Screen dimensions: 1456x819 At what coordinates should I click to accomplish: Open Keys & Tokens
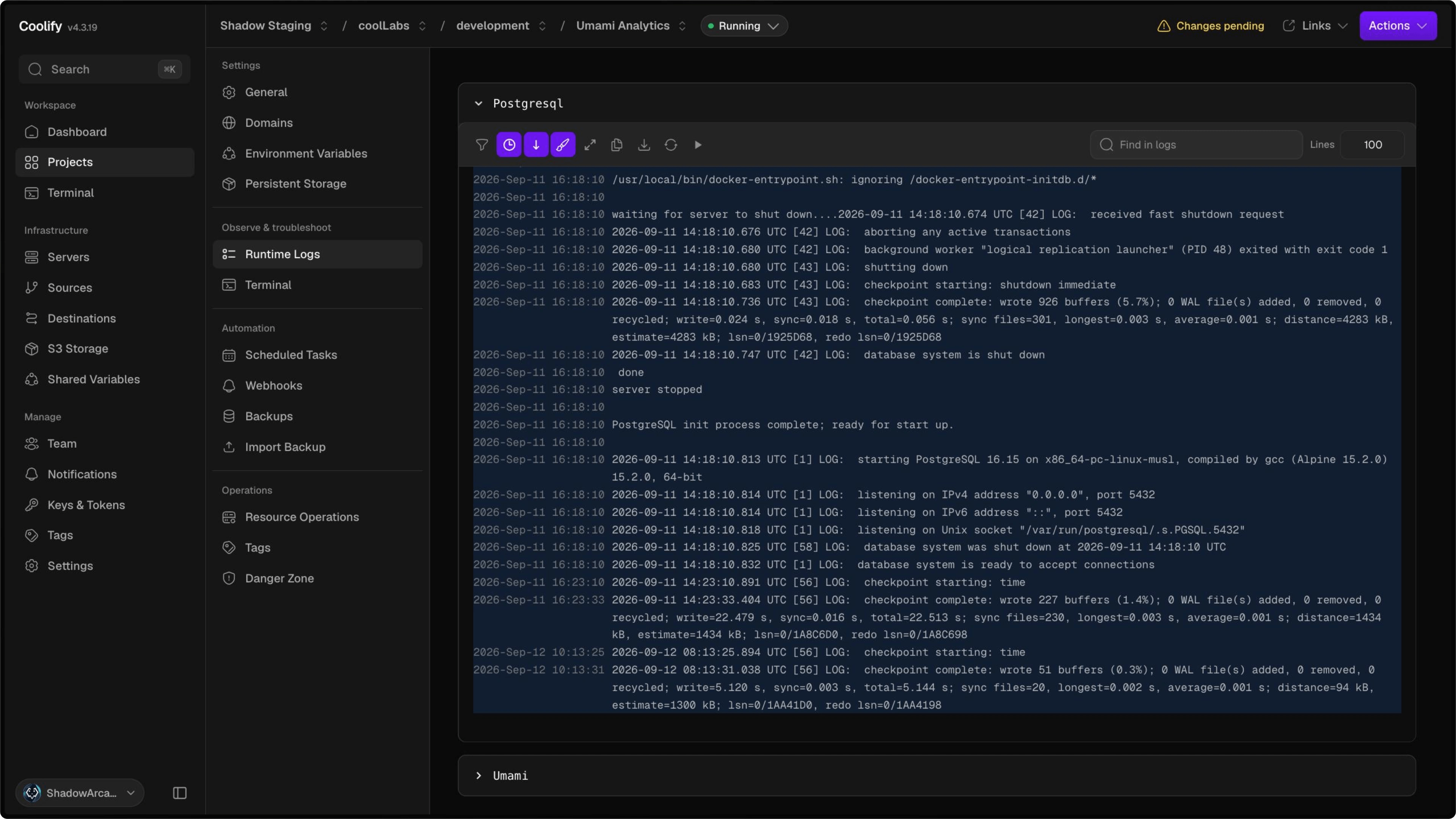click(x=105, y=505)
